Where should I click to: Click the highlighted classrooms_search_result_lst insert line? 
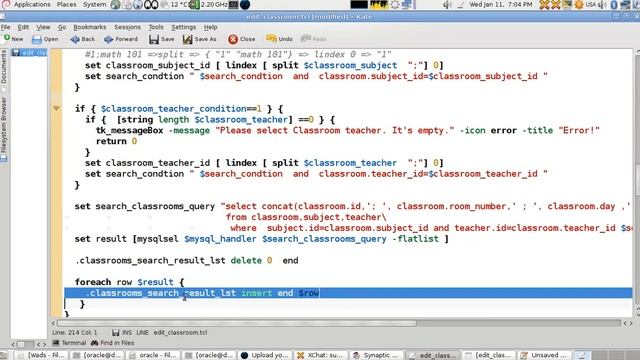point(348,293)
